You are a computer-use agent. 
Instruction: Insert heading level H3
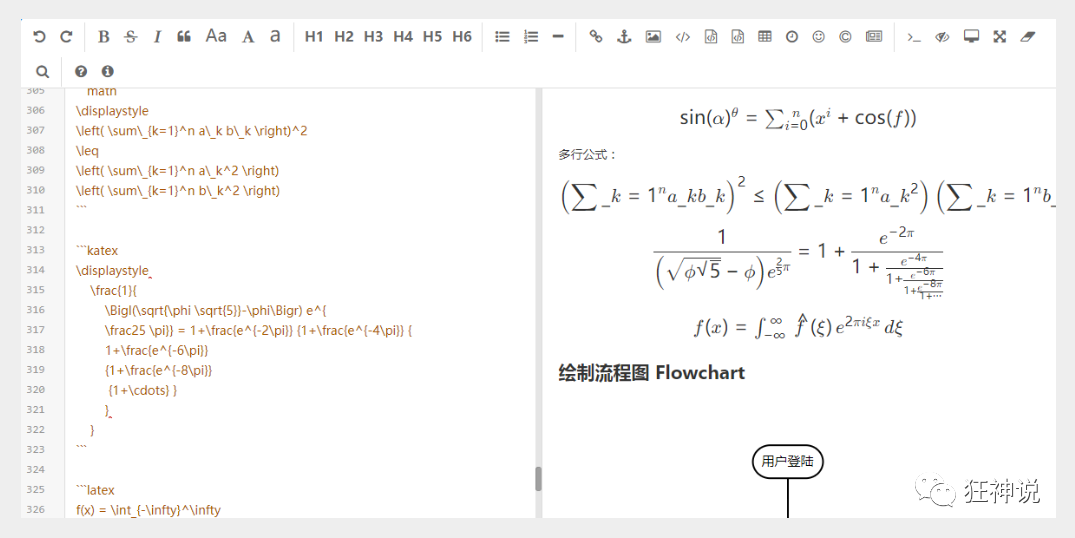tap(373, 36)
